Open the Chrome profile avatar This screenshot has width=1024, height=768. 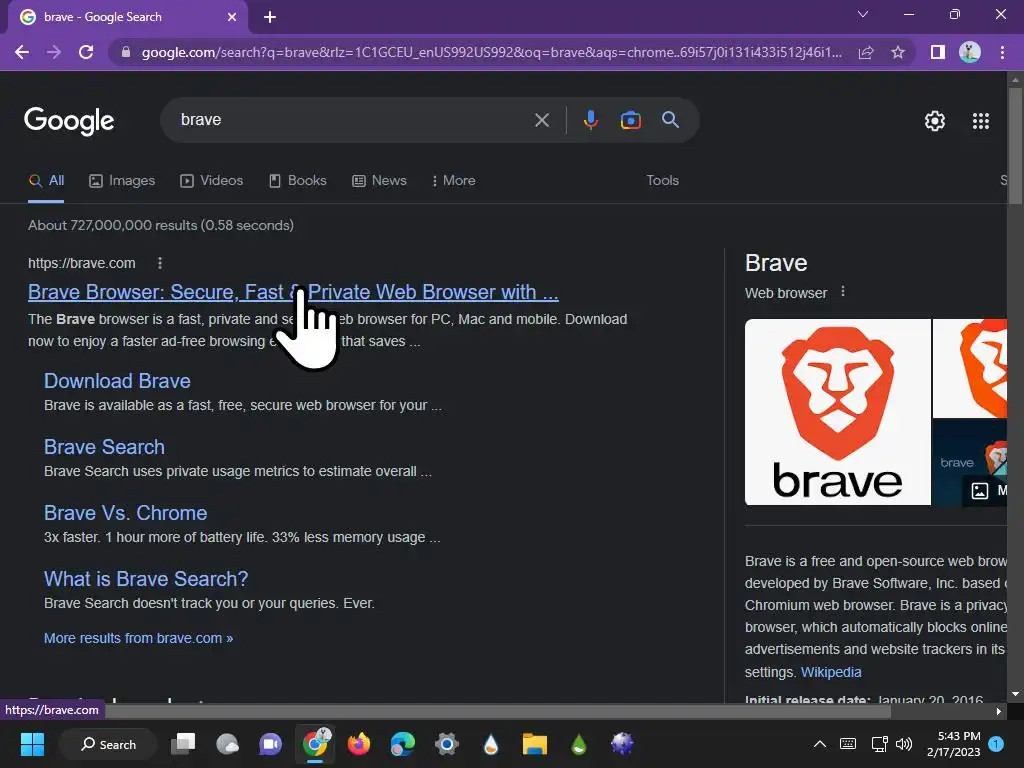(x=970, y=52)
